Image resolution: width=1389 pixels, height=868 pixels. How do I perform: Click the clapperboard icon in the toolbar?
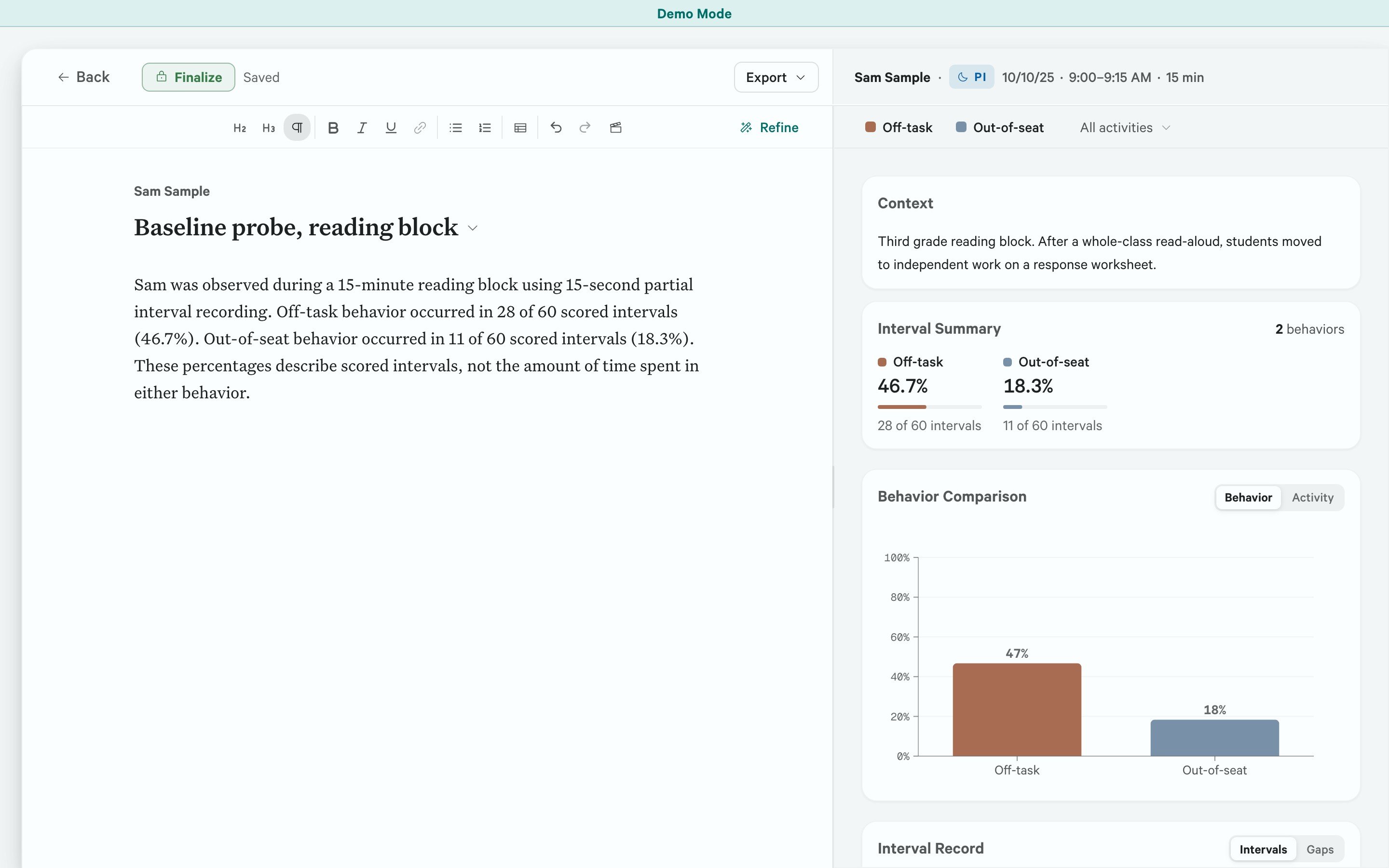coord(616,127)
